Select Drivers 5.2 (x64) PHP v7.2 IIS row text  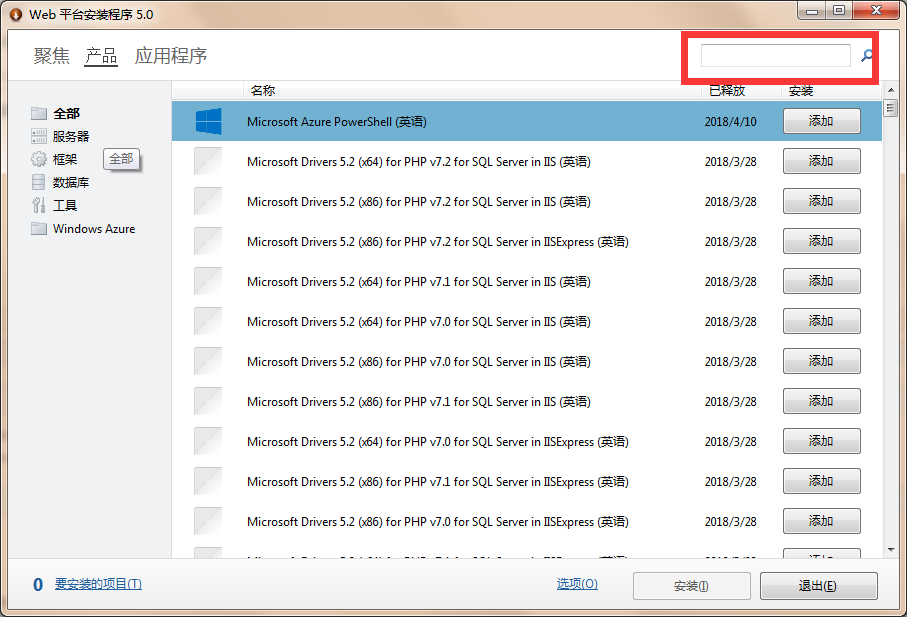[x=419, y=161]
